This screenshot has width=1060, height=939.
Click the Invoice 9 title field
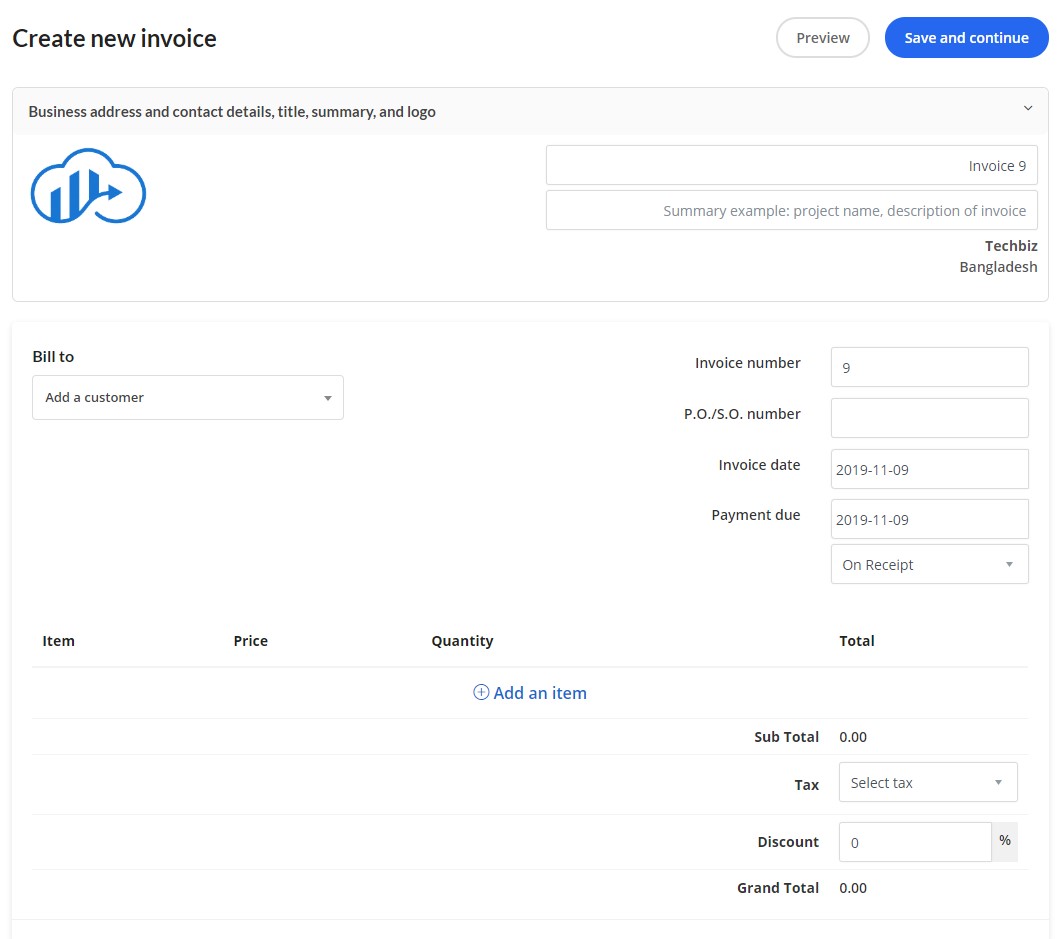[791, 164]
